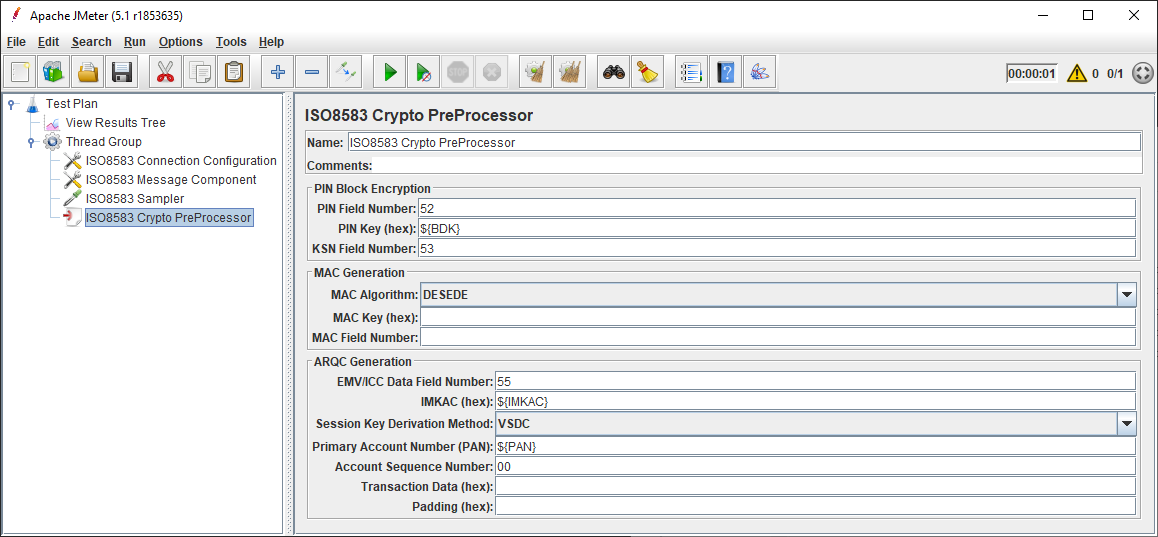Click the IMKAC (hex) input
Image resolution: width=1158 pixels, height=537 pixels.
[x=815, y=401]
